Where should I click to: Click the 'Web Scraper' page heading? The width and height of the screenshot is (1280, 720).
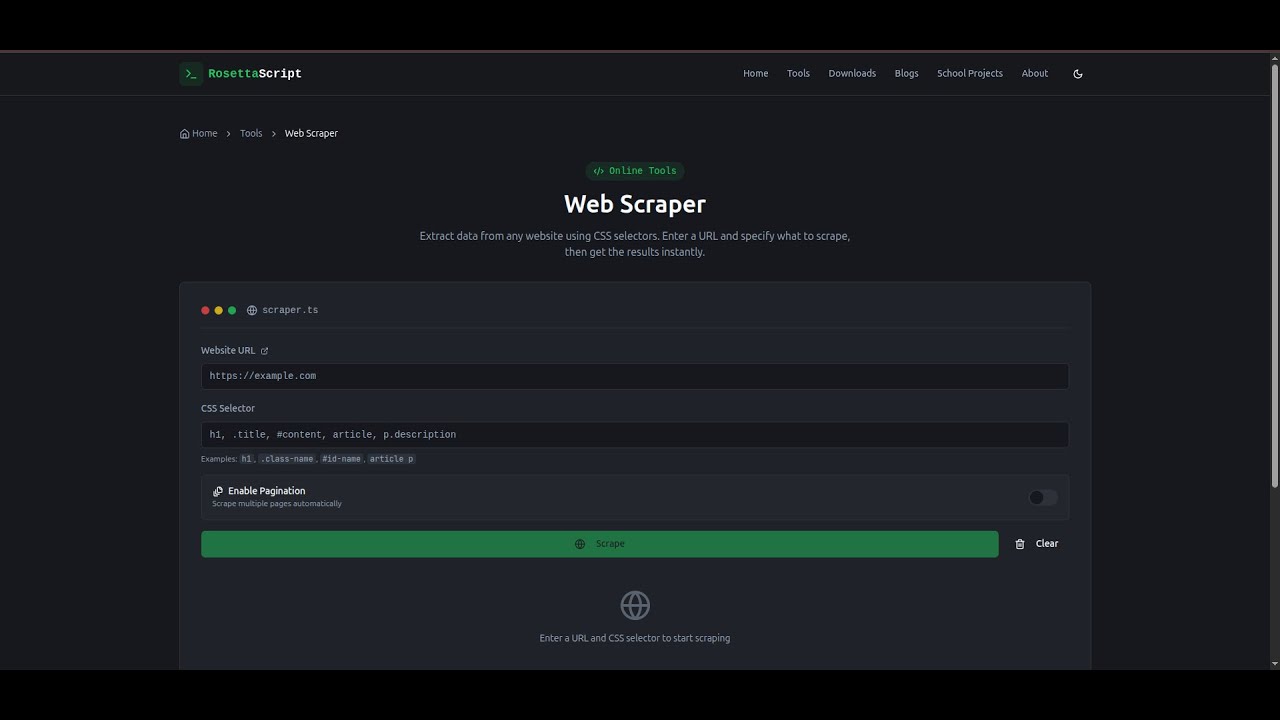pyautogui.click(x=635, y=204)
